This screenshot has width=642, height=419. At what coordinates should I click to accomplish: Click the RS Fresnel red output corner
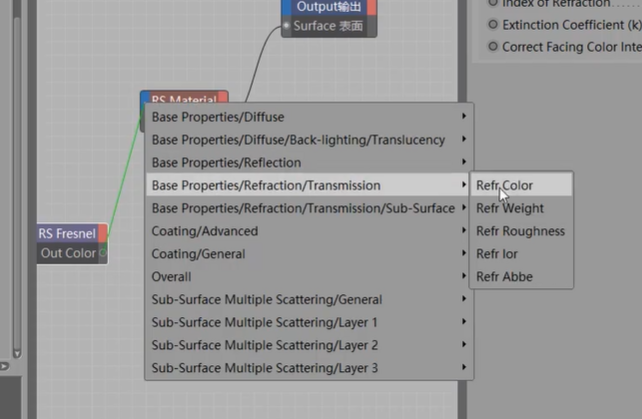click(103, 233)
